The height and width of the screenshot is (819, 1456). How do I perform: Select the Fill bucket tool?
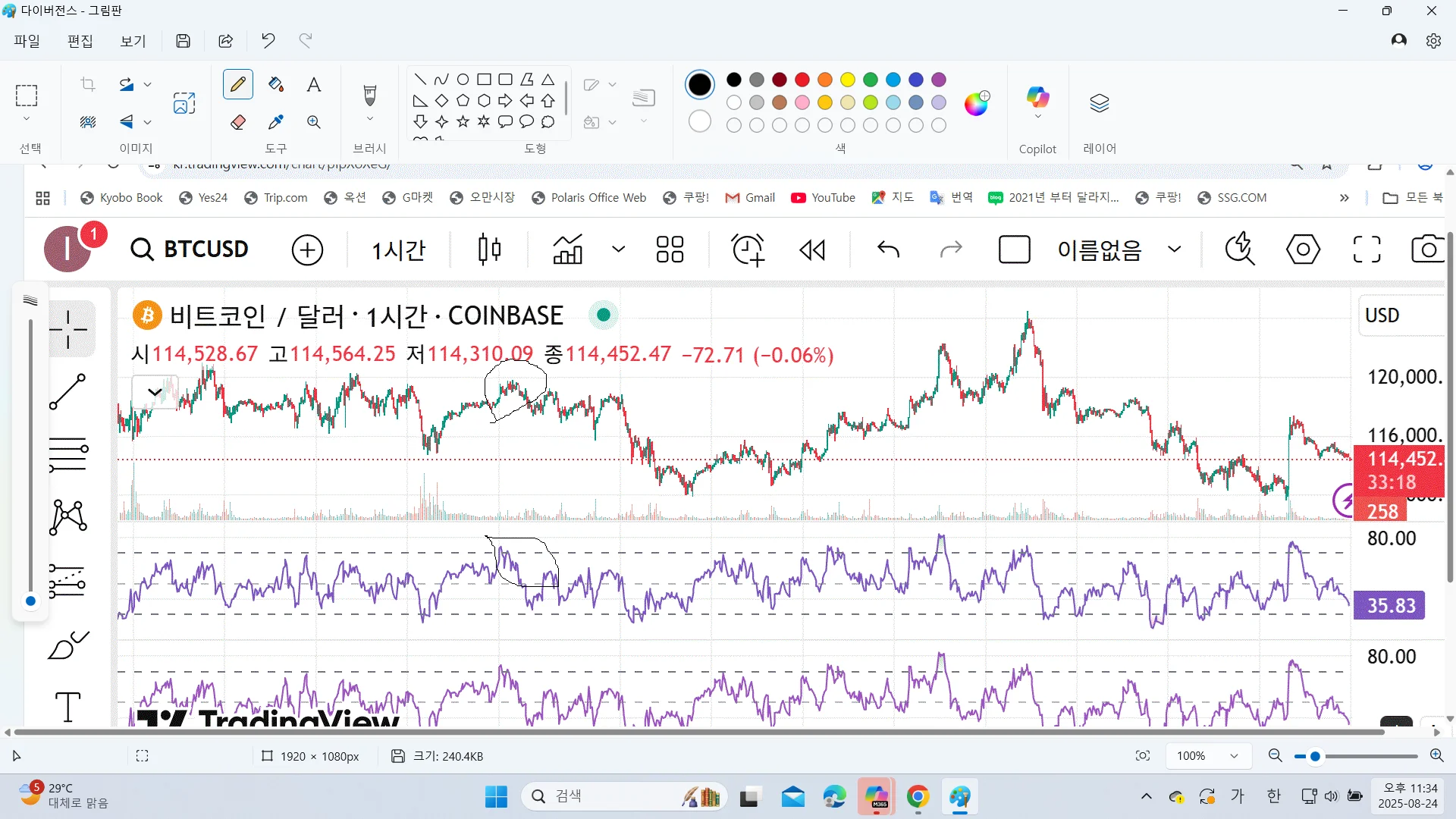click(x=276, y=85)
